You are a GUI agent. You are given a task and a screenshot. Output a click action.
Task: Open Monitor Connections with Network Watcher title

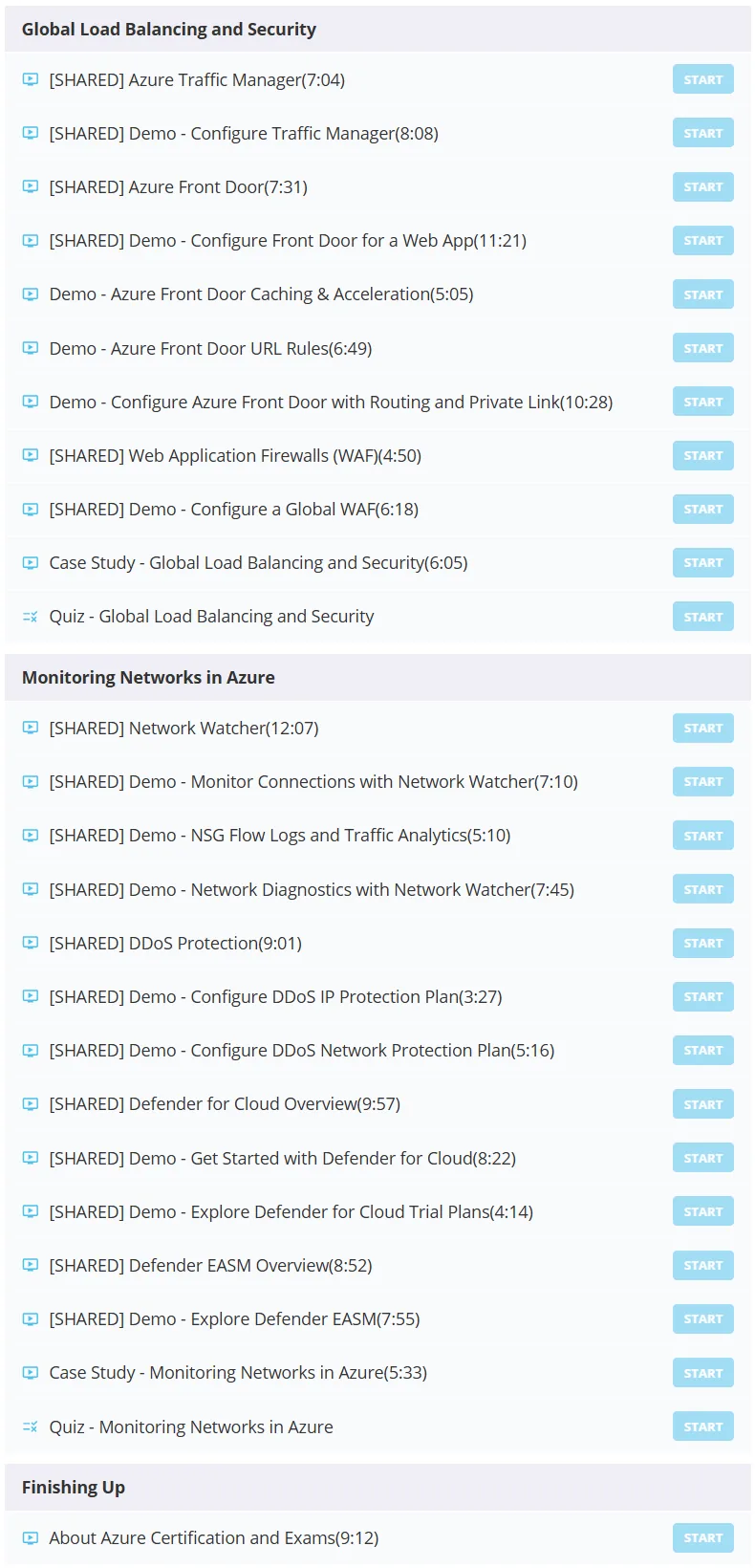click(313, 781)
